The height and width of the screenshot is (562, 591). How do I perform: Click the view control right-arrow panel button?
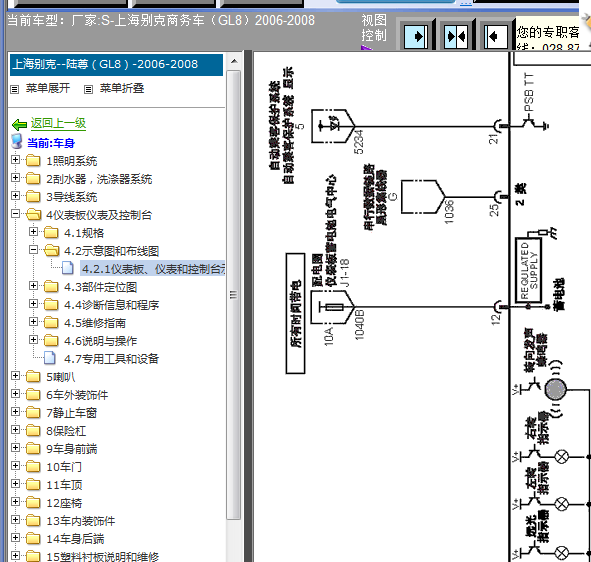click(x=415, y=37)
